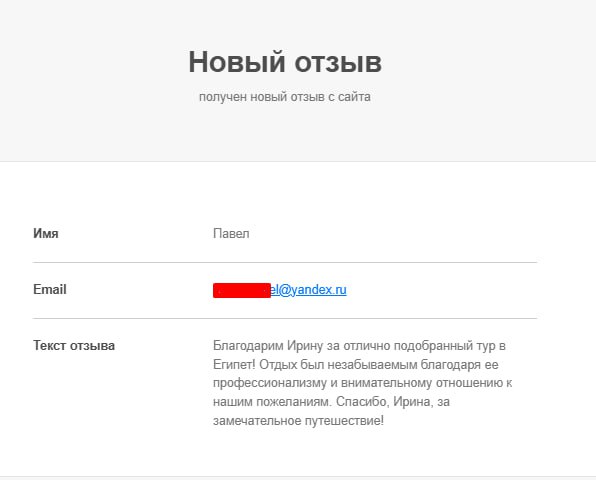Click the 'Текст отзыва' label
The width and height of the screenshot is (596, 480).
[74, 345]
